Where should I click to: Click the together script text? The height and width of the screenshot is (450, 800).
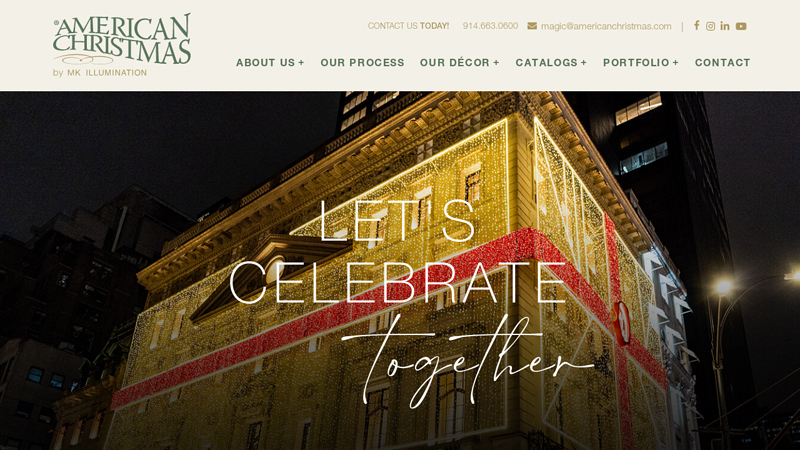coord(468,360)
